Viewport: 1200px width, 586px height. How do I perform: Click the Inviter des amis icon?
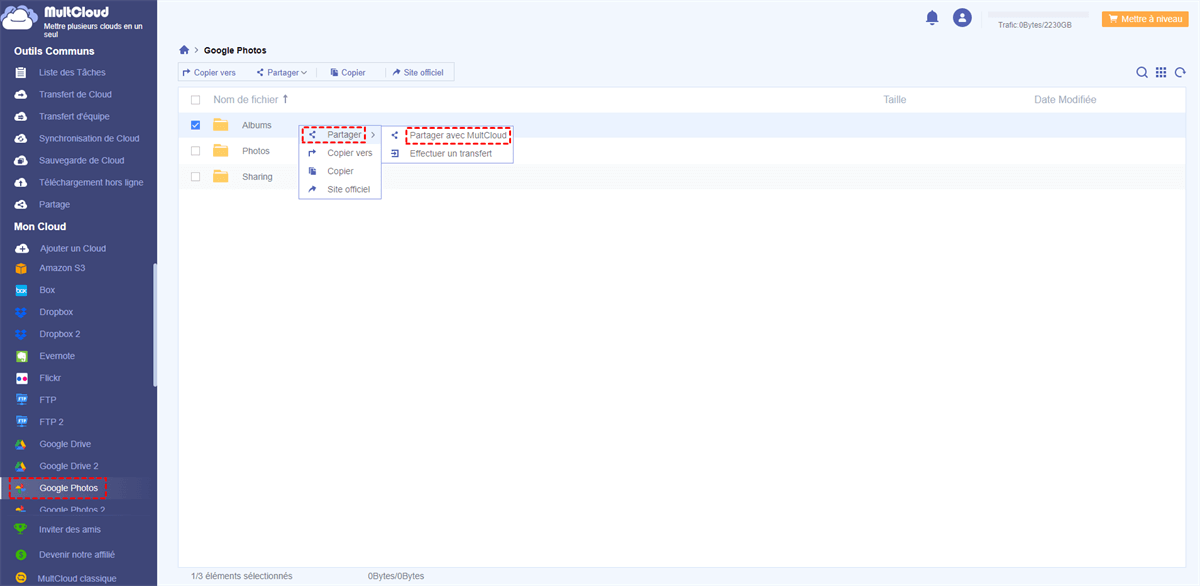pos(21,529)
